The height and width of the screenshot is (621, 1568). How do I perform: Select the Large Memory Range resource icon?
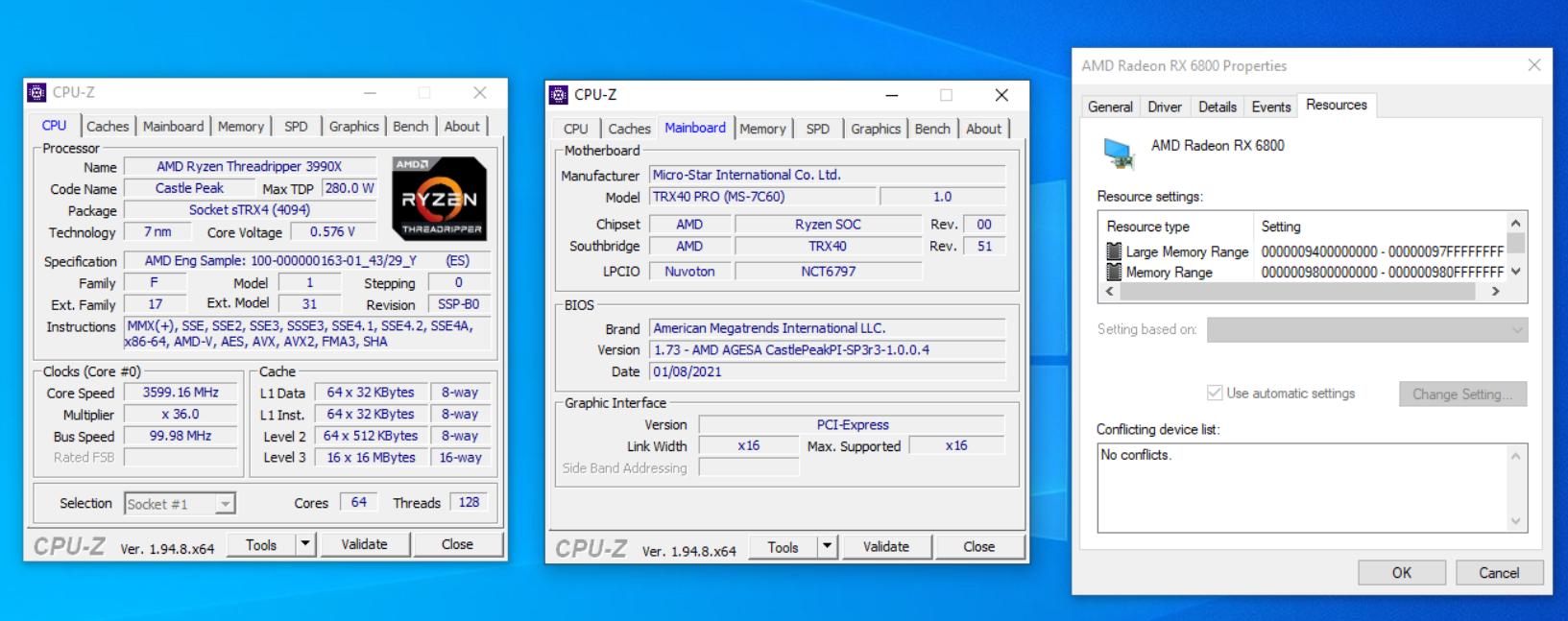pos(1114,251)
